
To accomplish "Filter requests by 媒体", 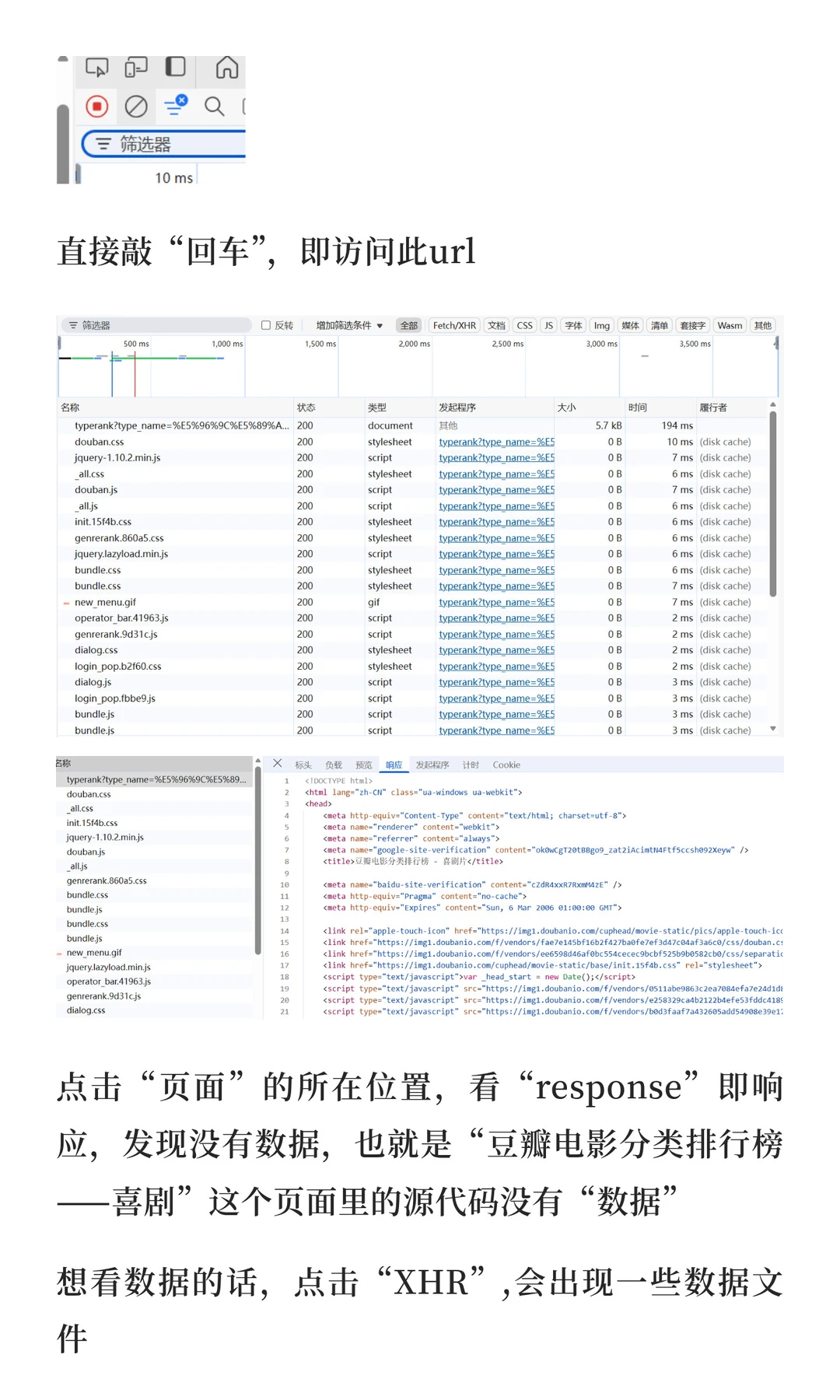I will coord(631,325).
